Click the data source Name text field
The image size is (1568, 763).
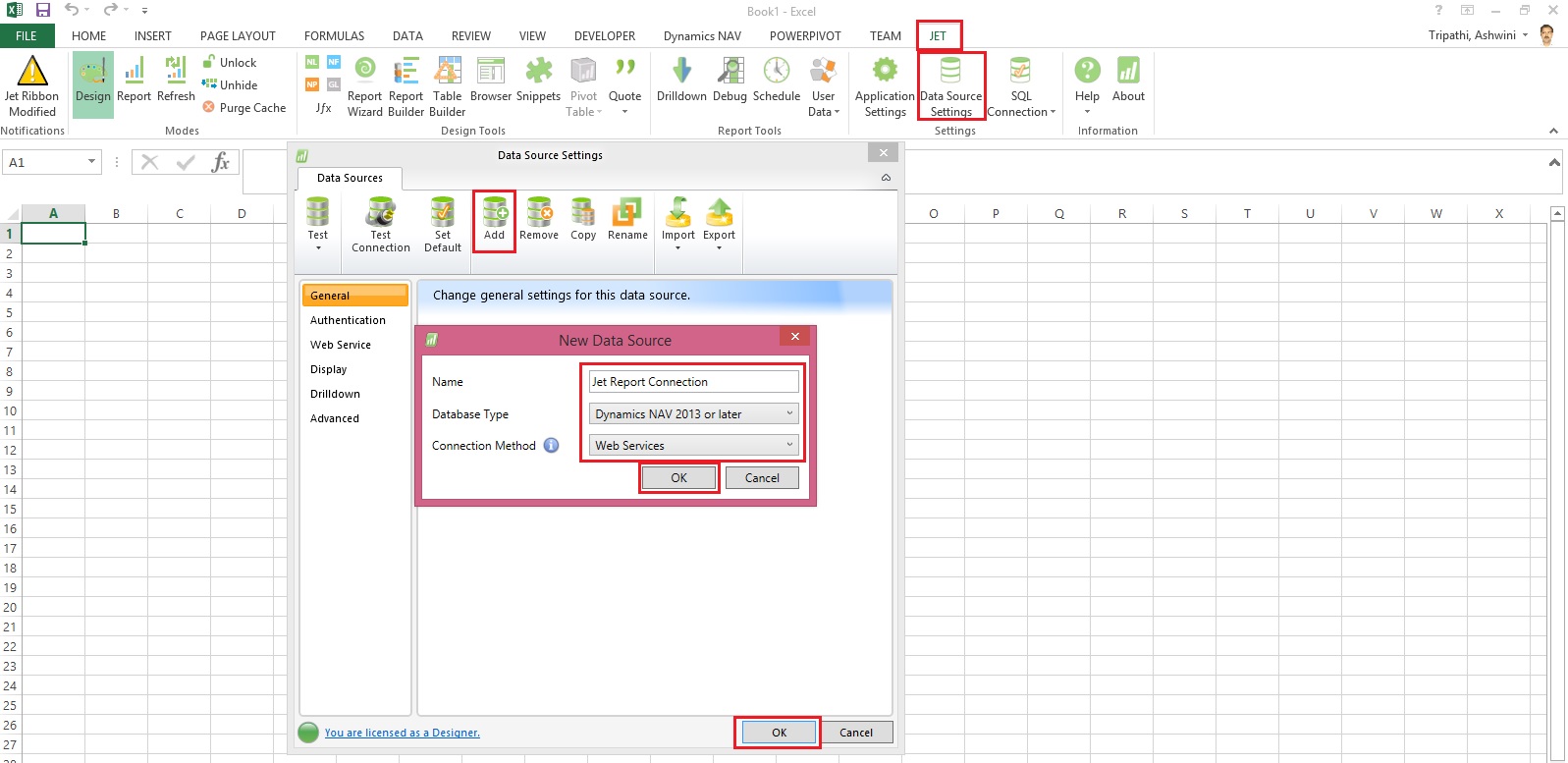click(693, 382)
